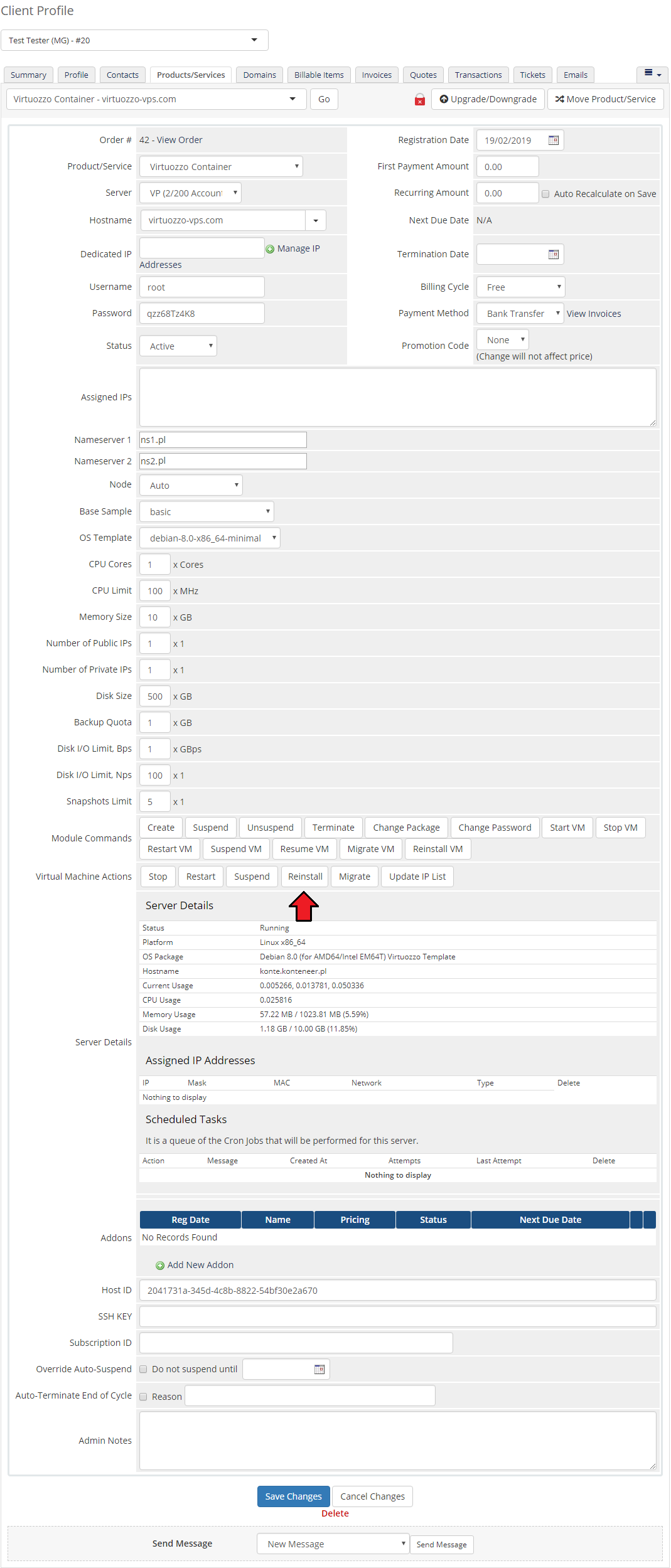671x1568 pixels.
Task: Click Update IP List button
Action: (x=417, y=877)
